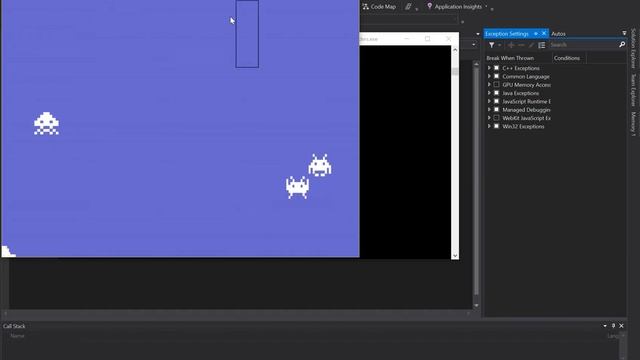Expand the GPU Memory Access node

489,84
